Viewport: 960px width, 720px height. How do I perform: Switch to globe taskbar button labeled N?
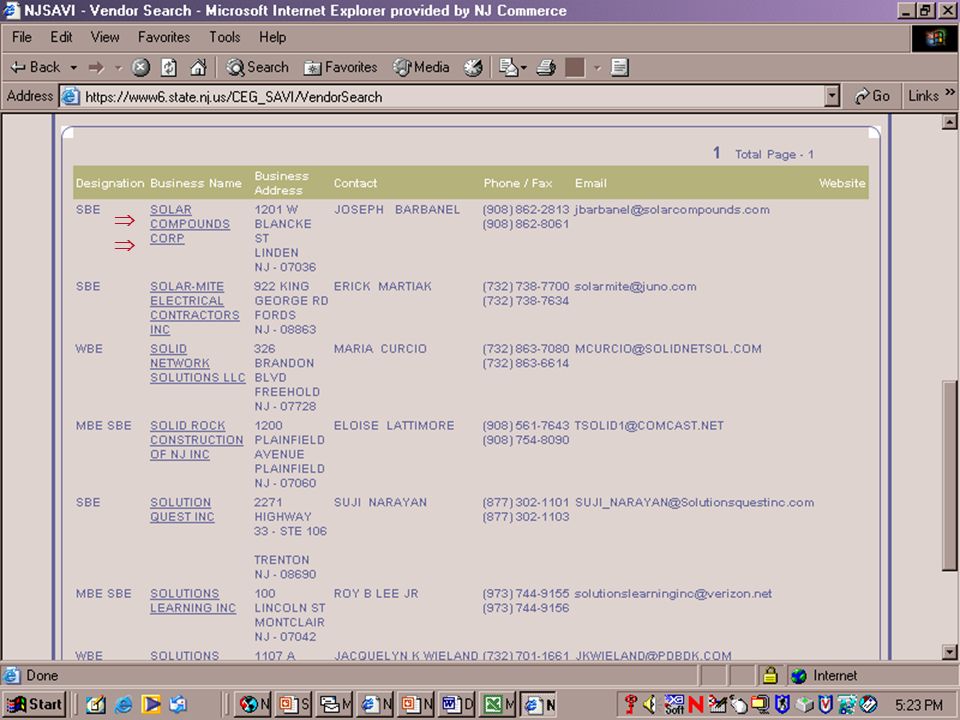click(x=253, y=705)
